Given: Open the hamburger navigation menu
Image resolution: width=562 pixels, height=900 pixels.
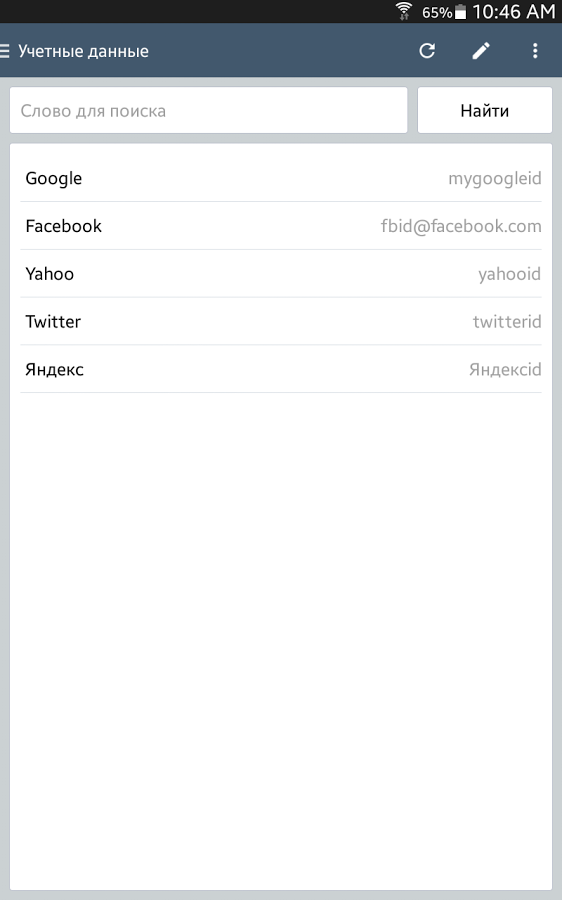Looking at the screenshot, I should 5,51.
